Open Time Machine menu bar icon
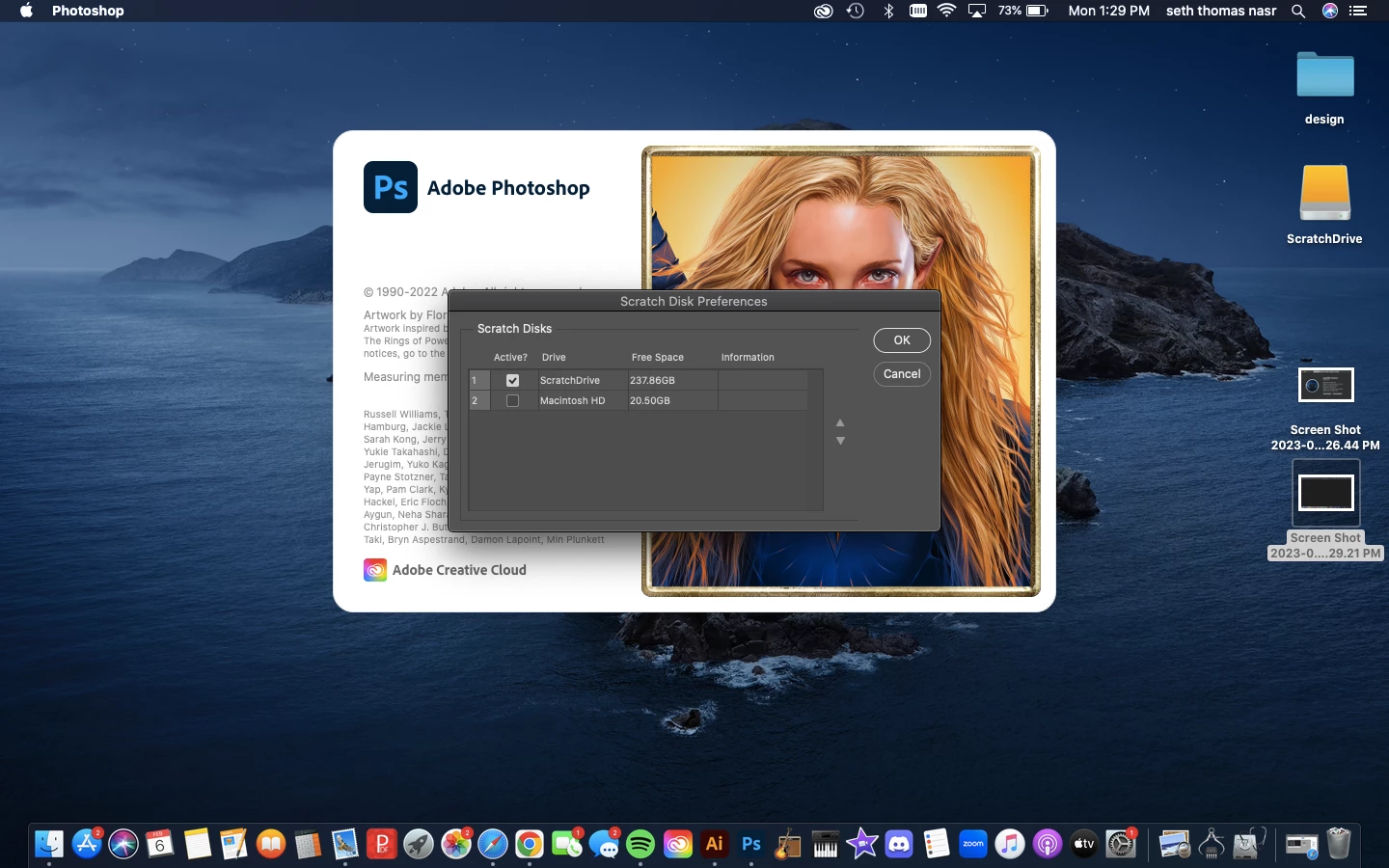Screen dimensions: 1389x868 point(856,11)
